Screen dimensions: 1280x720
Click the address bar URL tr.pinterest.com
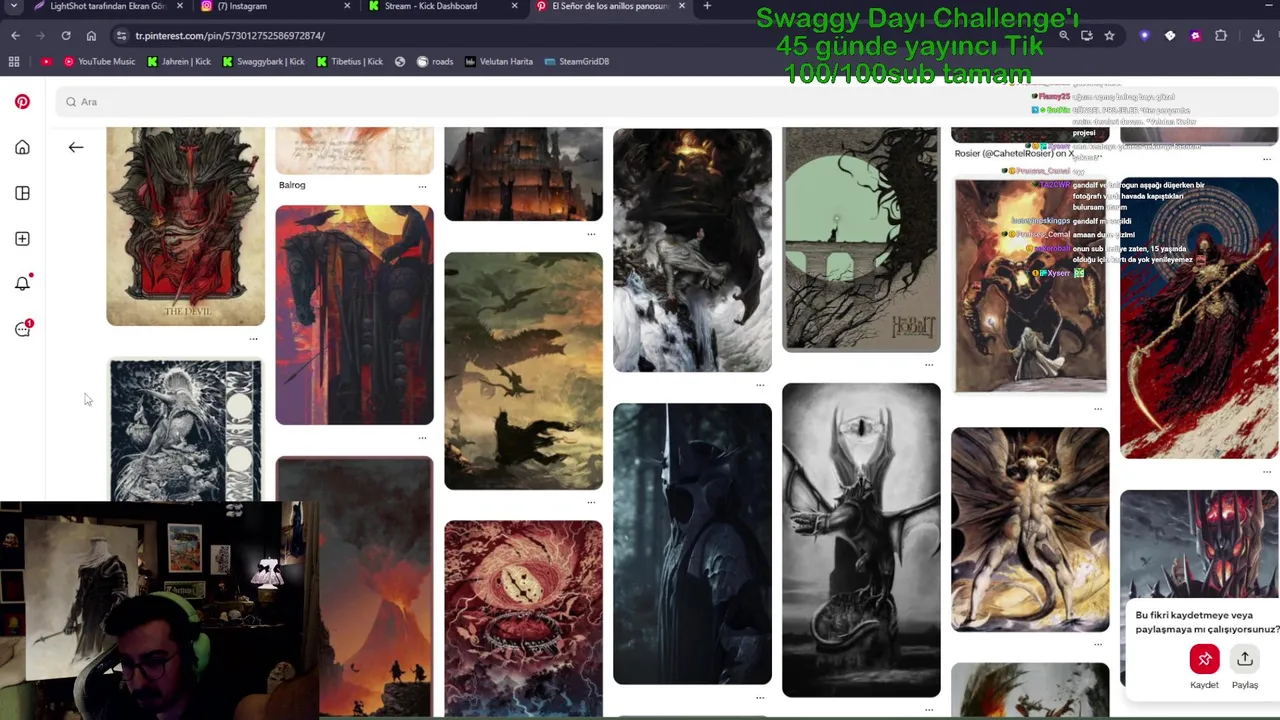coord(230,36)
